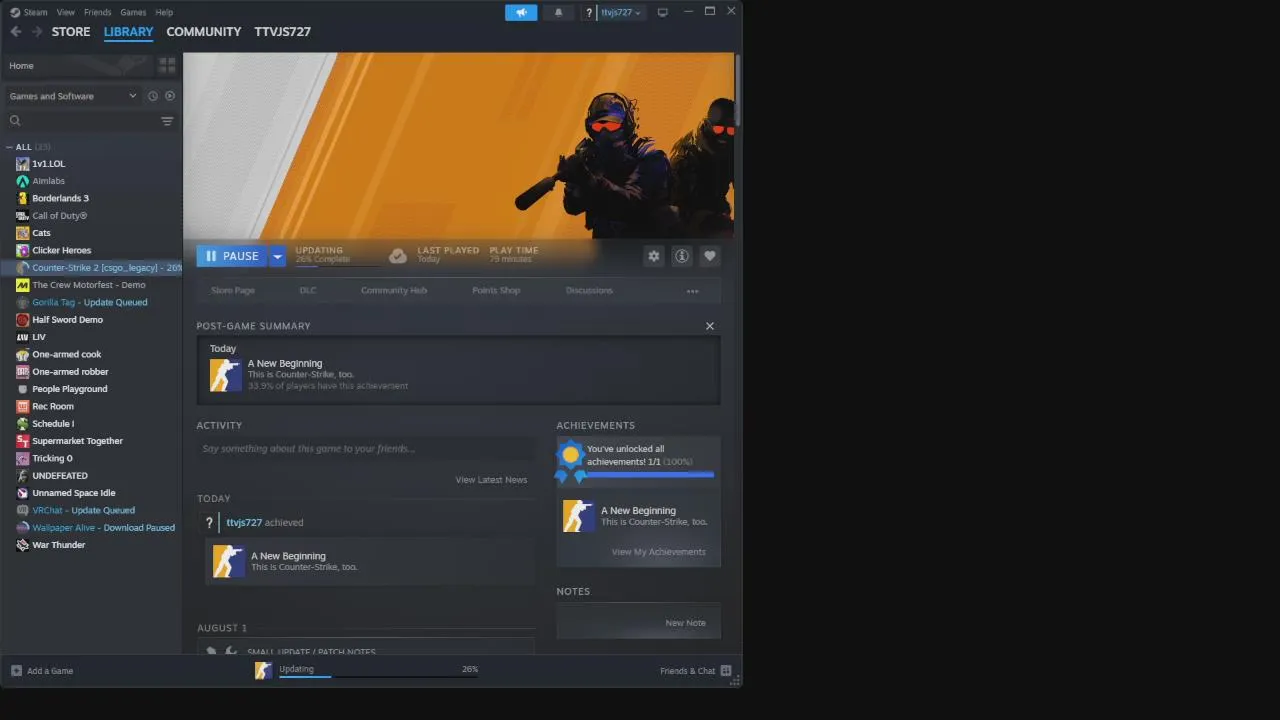Show ready-to-play games filter icon

pos(170,96)
